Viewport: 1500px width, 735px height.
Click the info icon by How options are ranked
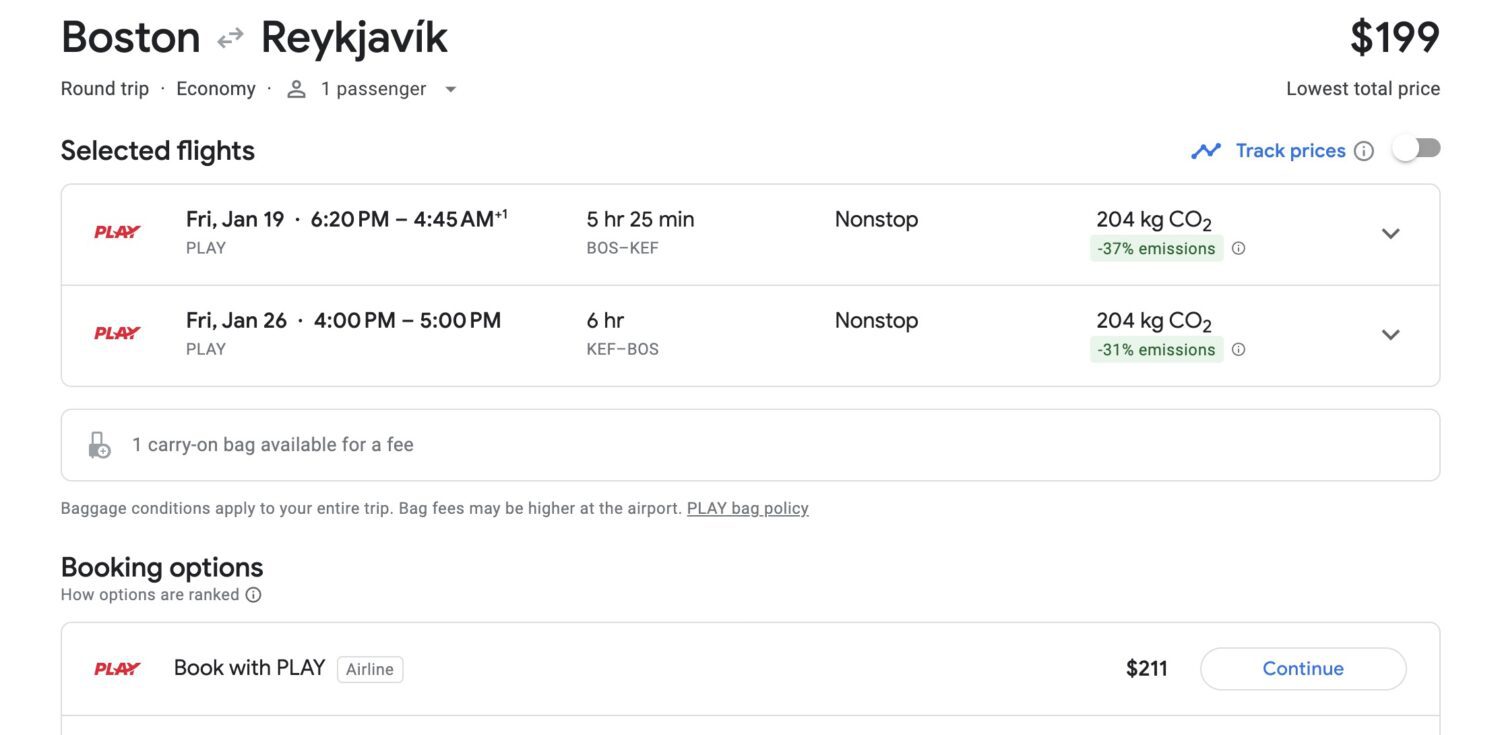[254, 595]
